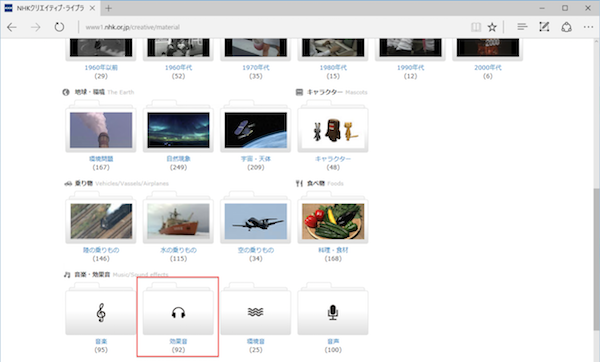
Task: Follow the 1960年代 link
Action: tap(178, 67)
